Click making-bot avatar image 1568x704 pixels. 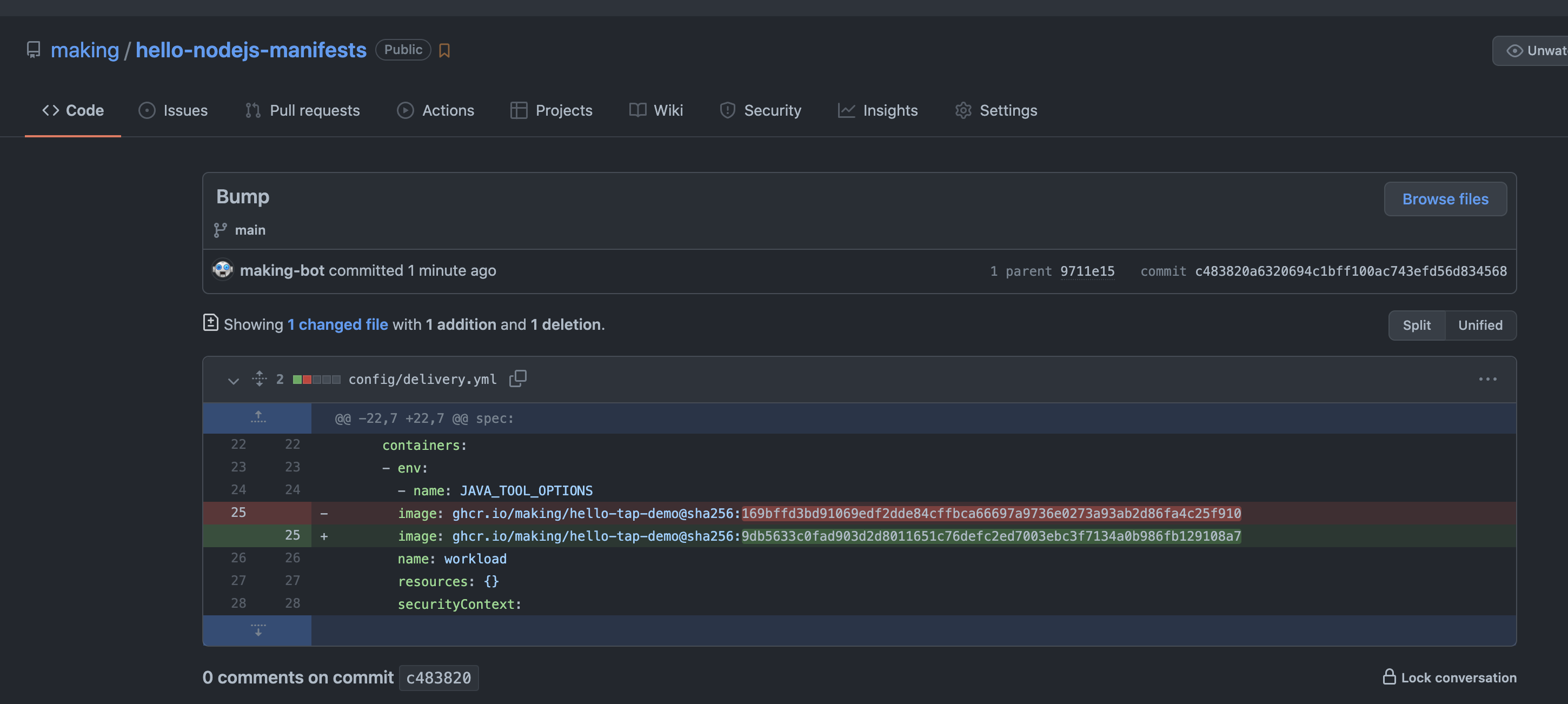(222, 270)
